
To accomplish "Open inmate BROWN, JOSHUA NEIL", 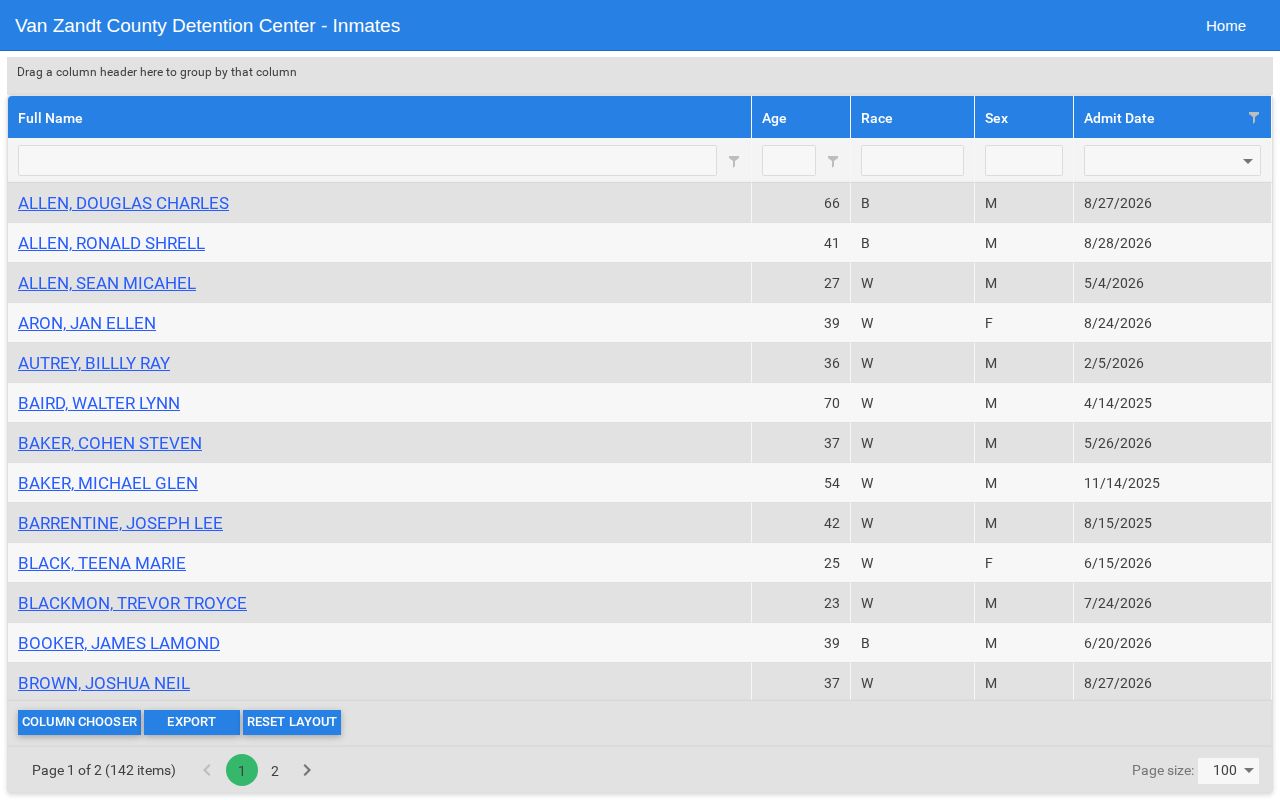I will tap(104, 683).
